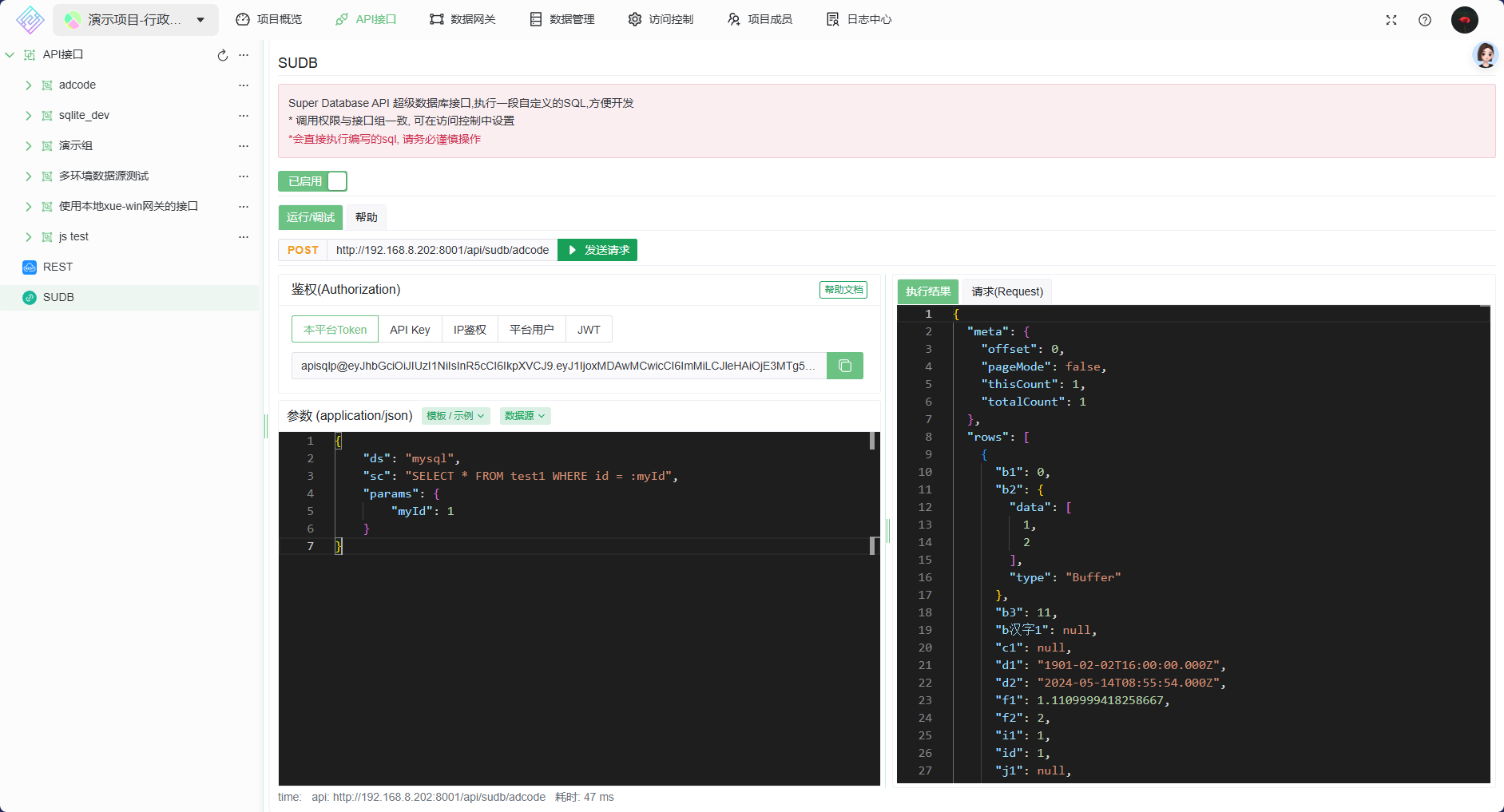Toggle the 已启用 enabled switch
The height and width of the screenshot is (812, 1504).
[x=312, y=181]
